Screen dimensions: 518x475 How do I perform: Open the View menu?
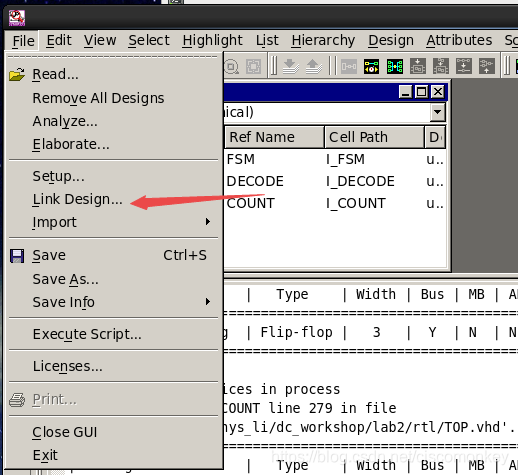100,40
